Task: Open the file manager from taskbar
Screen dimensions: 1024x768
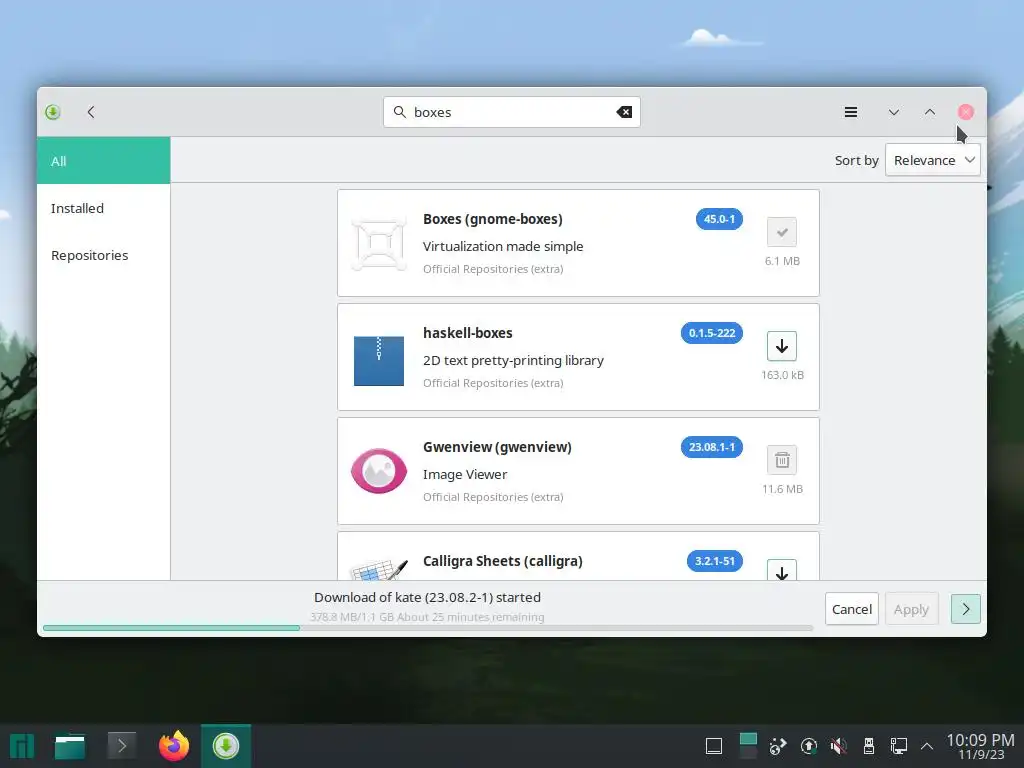Action: coord(70,746)
